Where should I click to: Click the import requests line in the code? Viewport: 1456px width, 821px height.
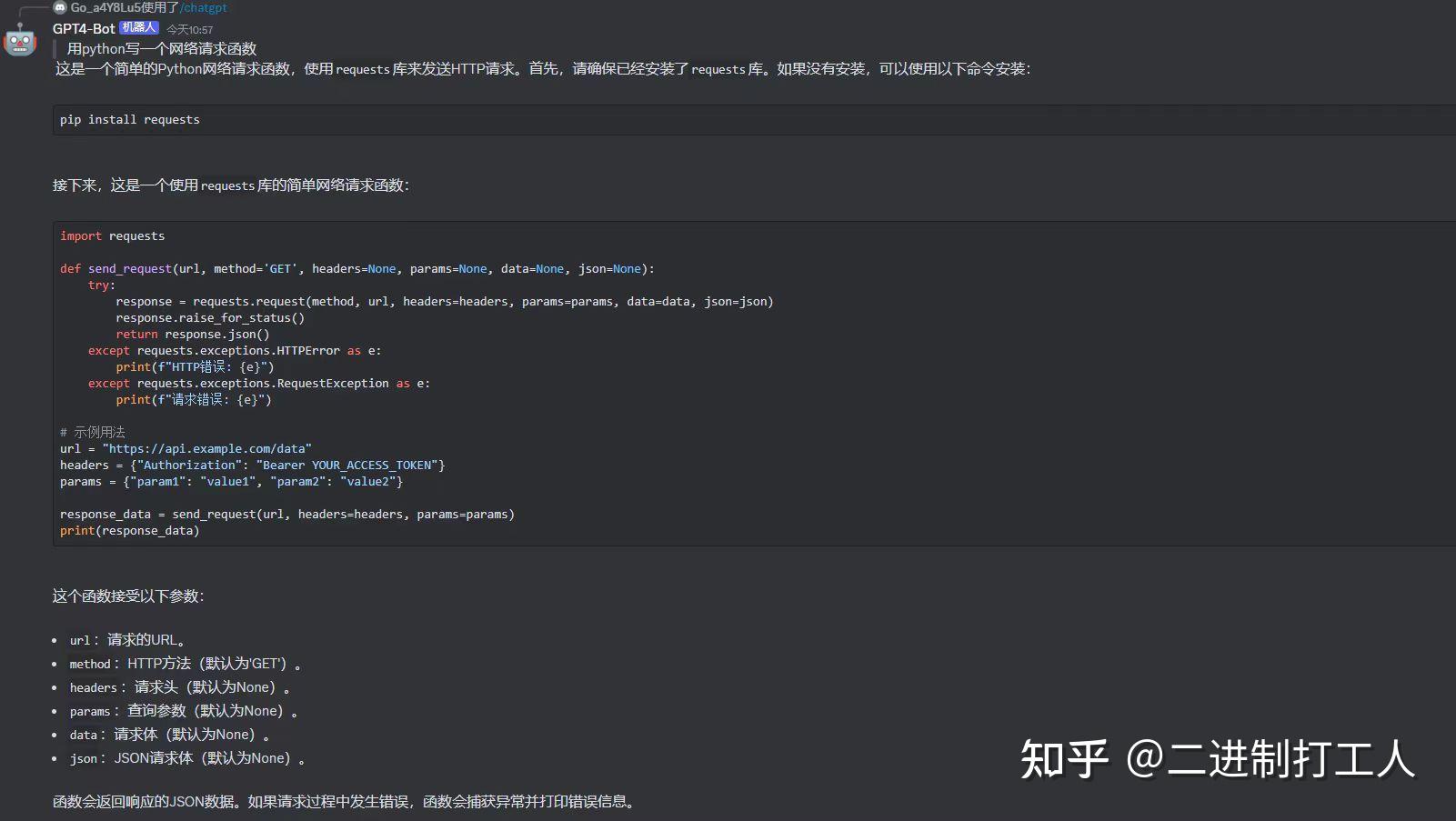click(112, 235)
